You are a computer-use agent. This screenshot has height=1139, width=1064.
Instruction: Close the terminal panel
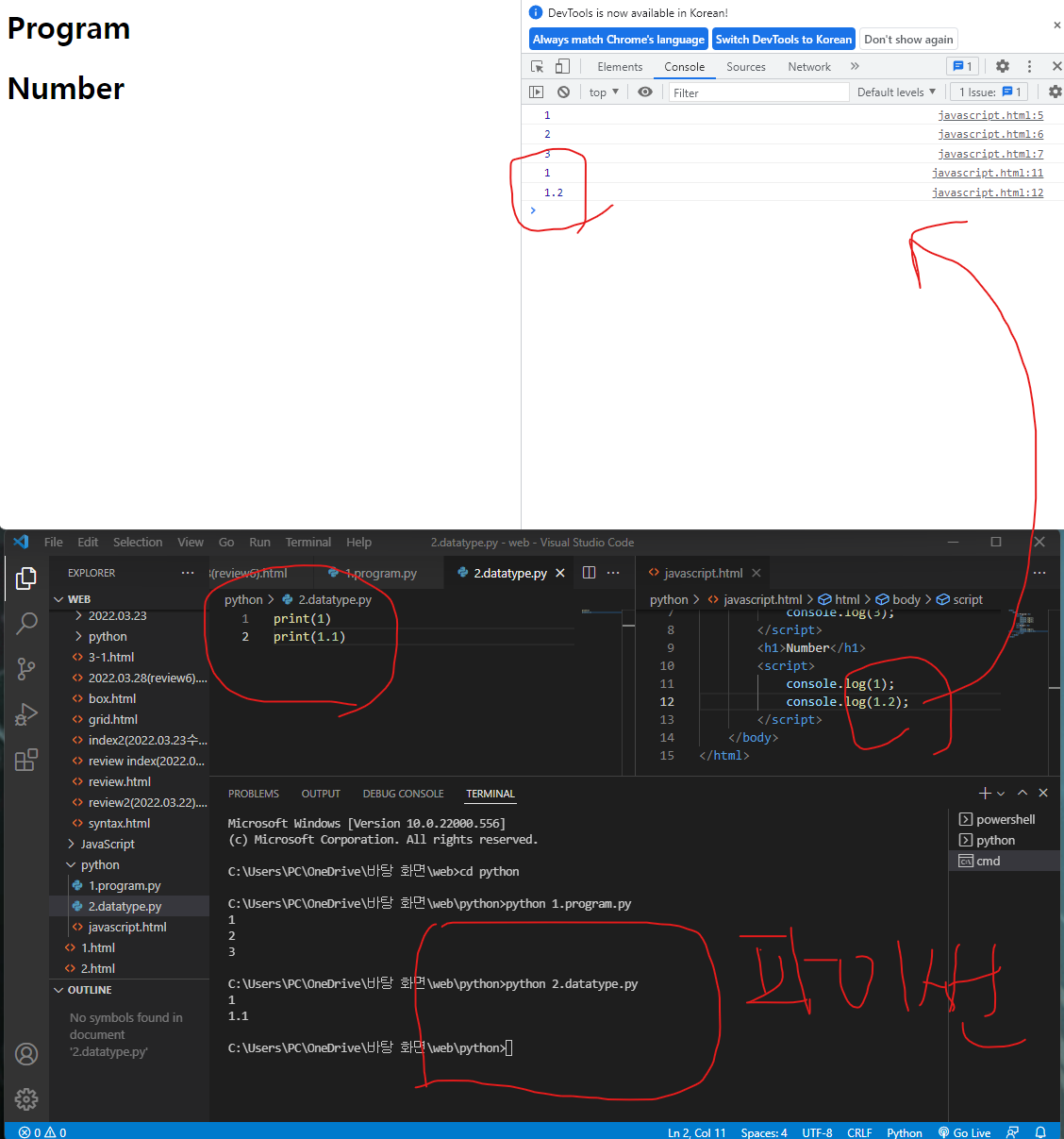[x=1043, y=793]
